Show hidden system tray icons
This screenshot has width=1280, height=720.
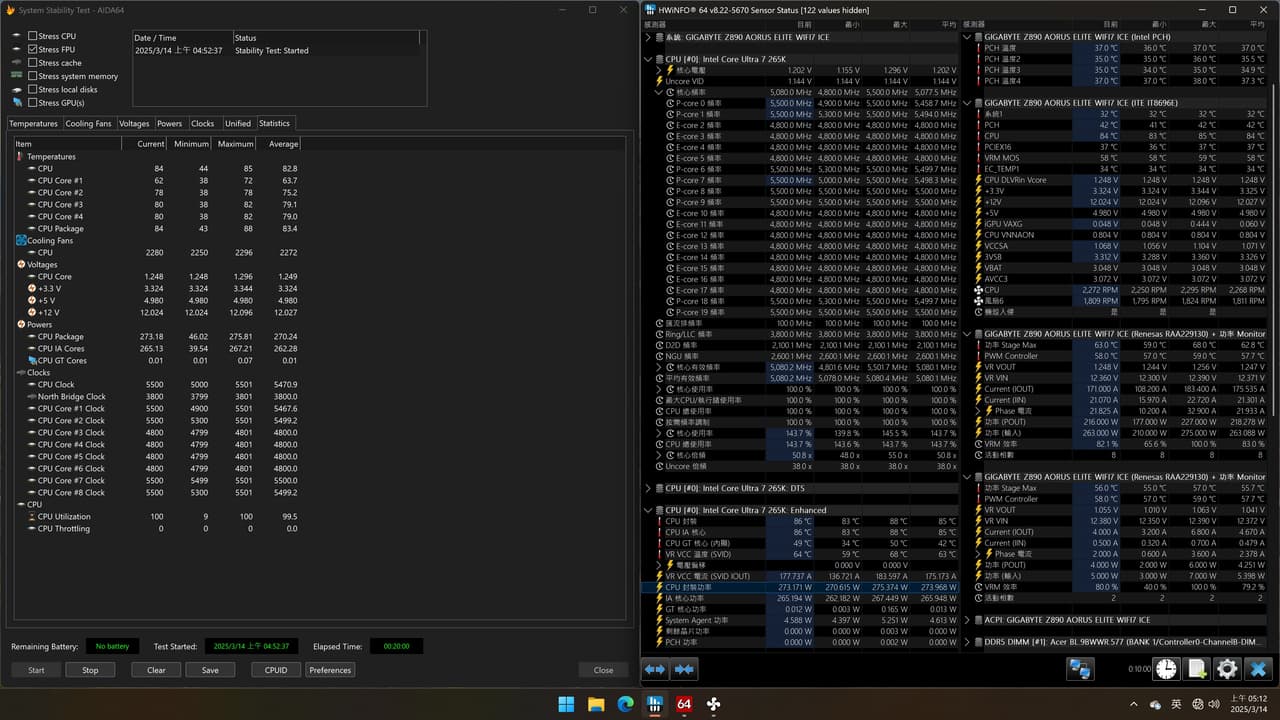point(1134,704)
